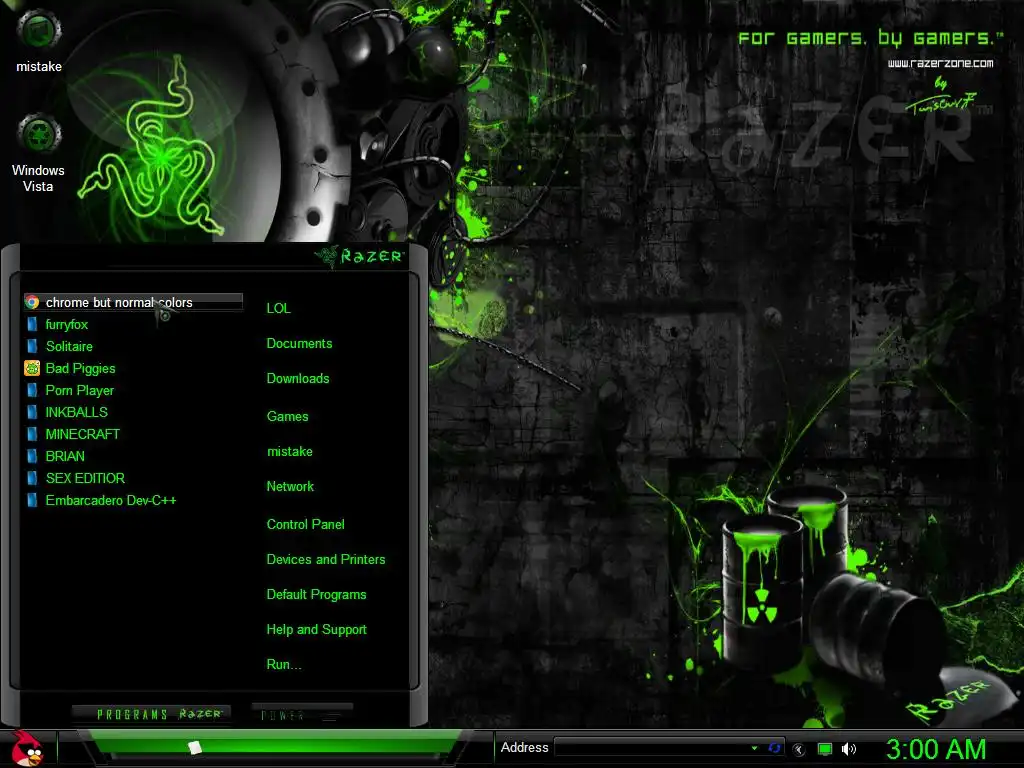This screenshot has height=768, width=1024.
Task: Open Documents from start menu
Action: pos(299,344)
